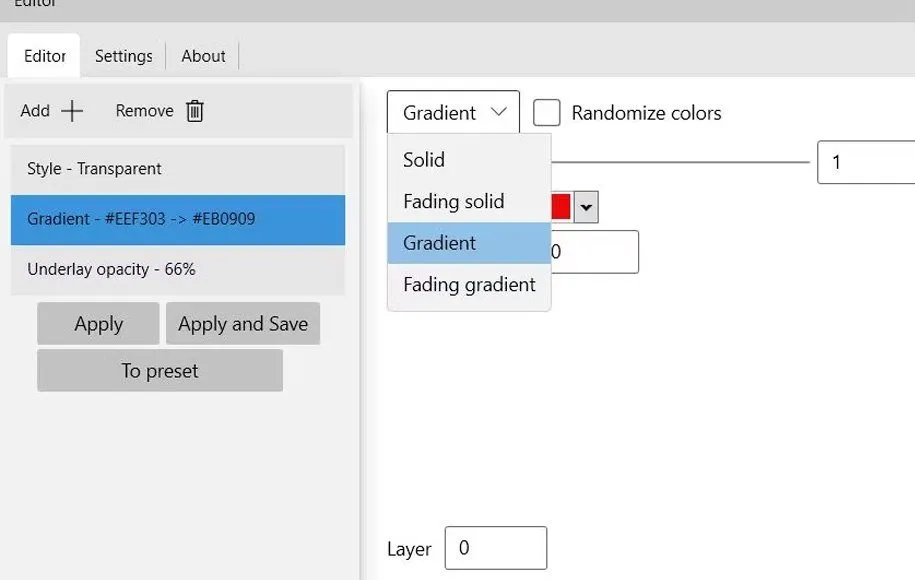Image resolution: width=915 pixels, height=580 pixels.
Task: Open the About tab
Action: click(x=203, y=56)
